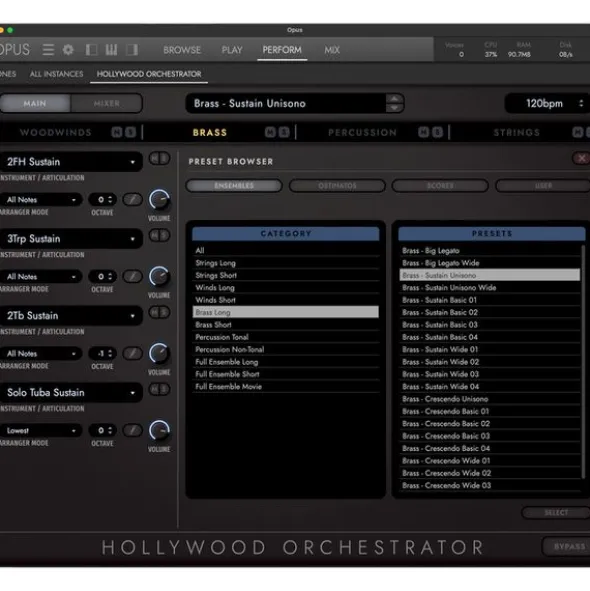Screen dimensions: 590x591
Task: Choose the Brass - Crescendo Unisono preset
Action: (490, 399)
